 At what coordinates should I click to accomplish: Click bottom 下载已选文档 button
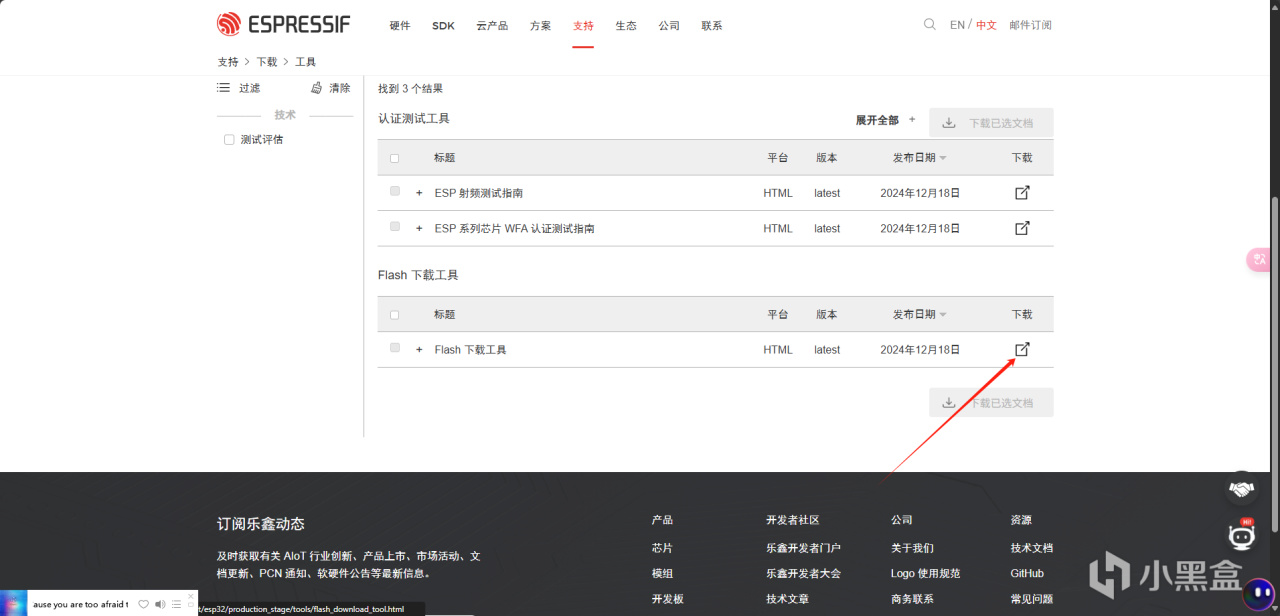[991, 403]
